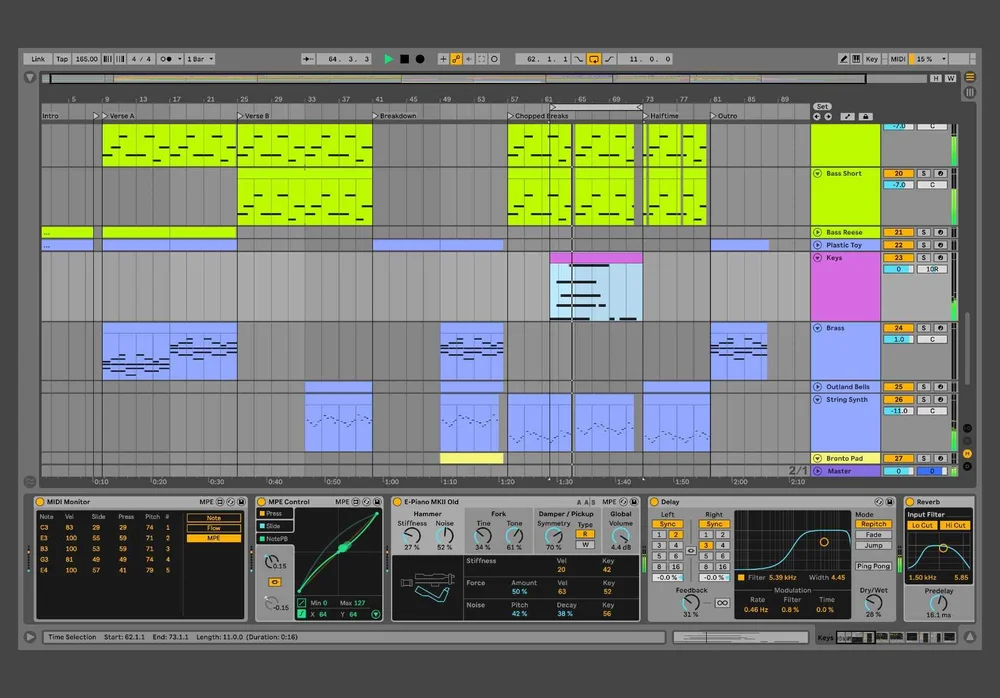This screenshot has width=1000, height=698.
Task: Click the Tap tempo button
Action: 62,59
